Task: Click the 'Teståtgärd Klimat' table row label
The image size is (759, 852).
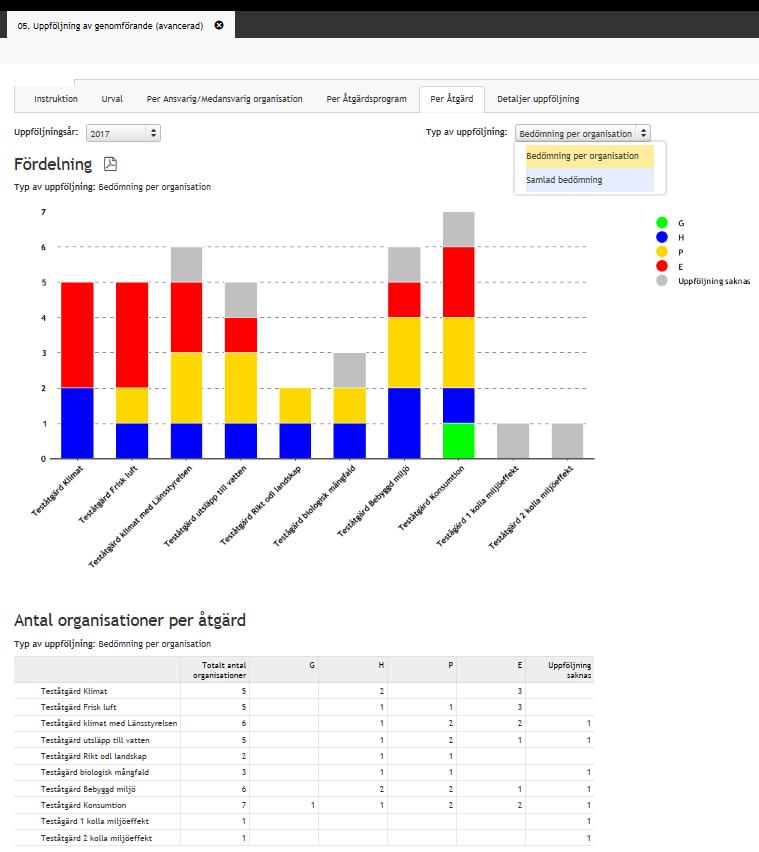Action: pyautogui.click(x=74, y=691)
